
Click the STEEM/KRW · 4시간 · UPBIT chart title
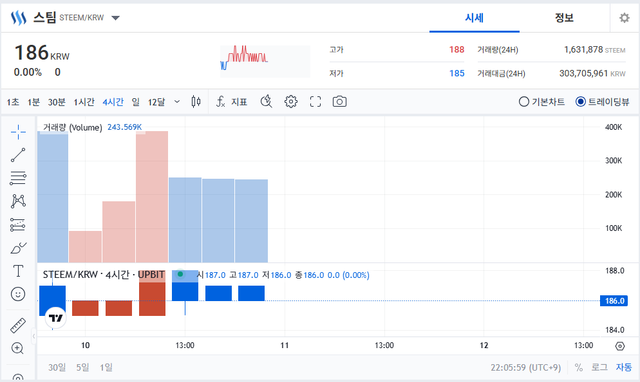pos(104,275)
